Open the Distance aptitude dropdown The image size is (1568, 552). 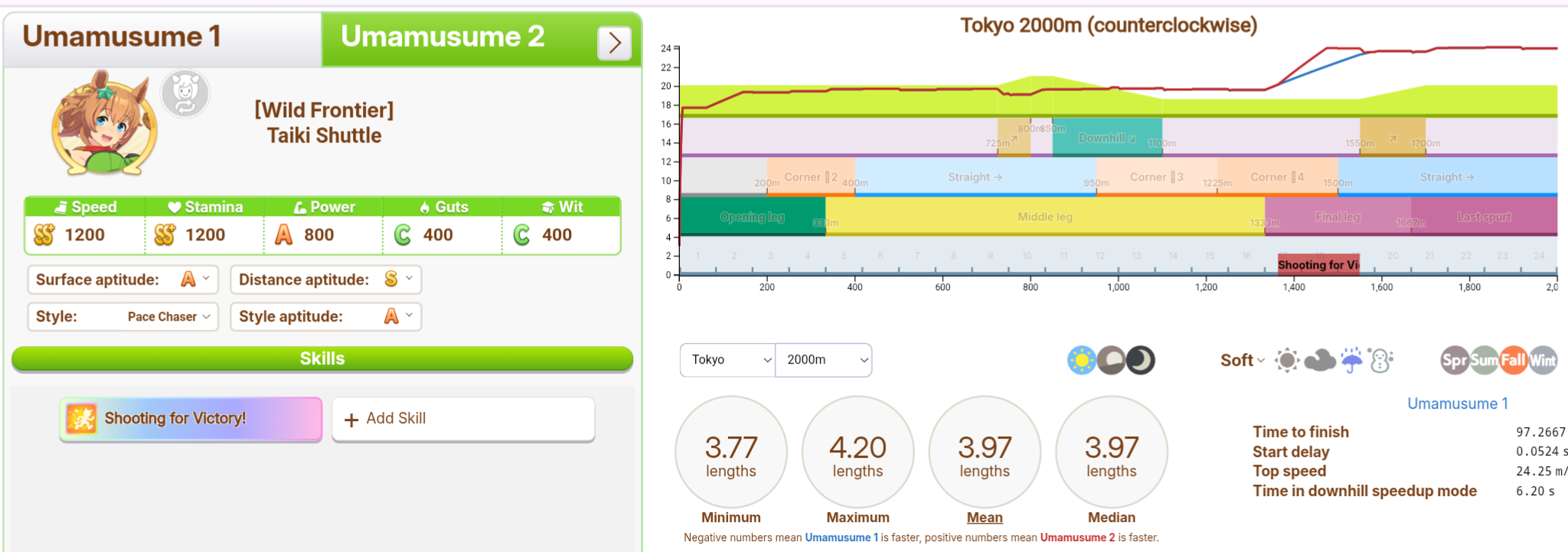click(326, 279)
